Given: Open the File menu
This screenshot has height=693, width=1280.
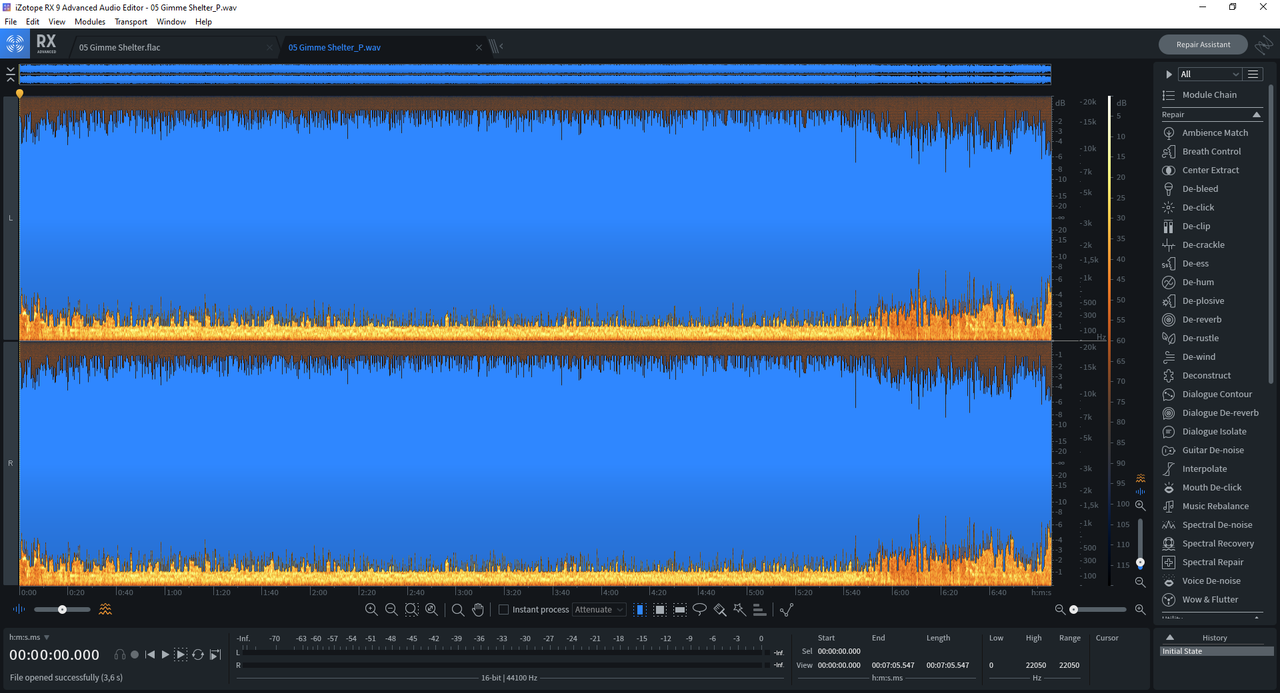Looking at the screenshot, I should (10, 21).
